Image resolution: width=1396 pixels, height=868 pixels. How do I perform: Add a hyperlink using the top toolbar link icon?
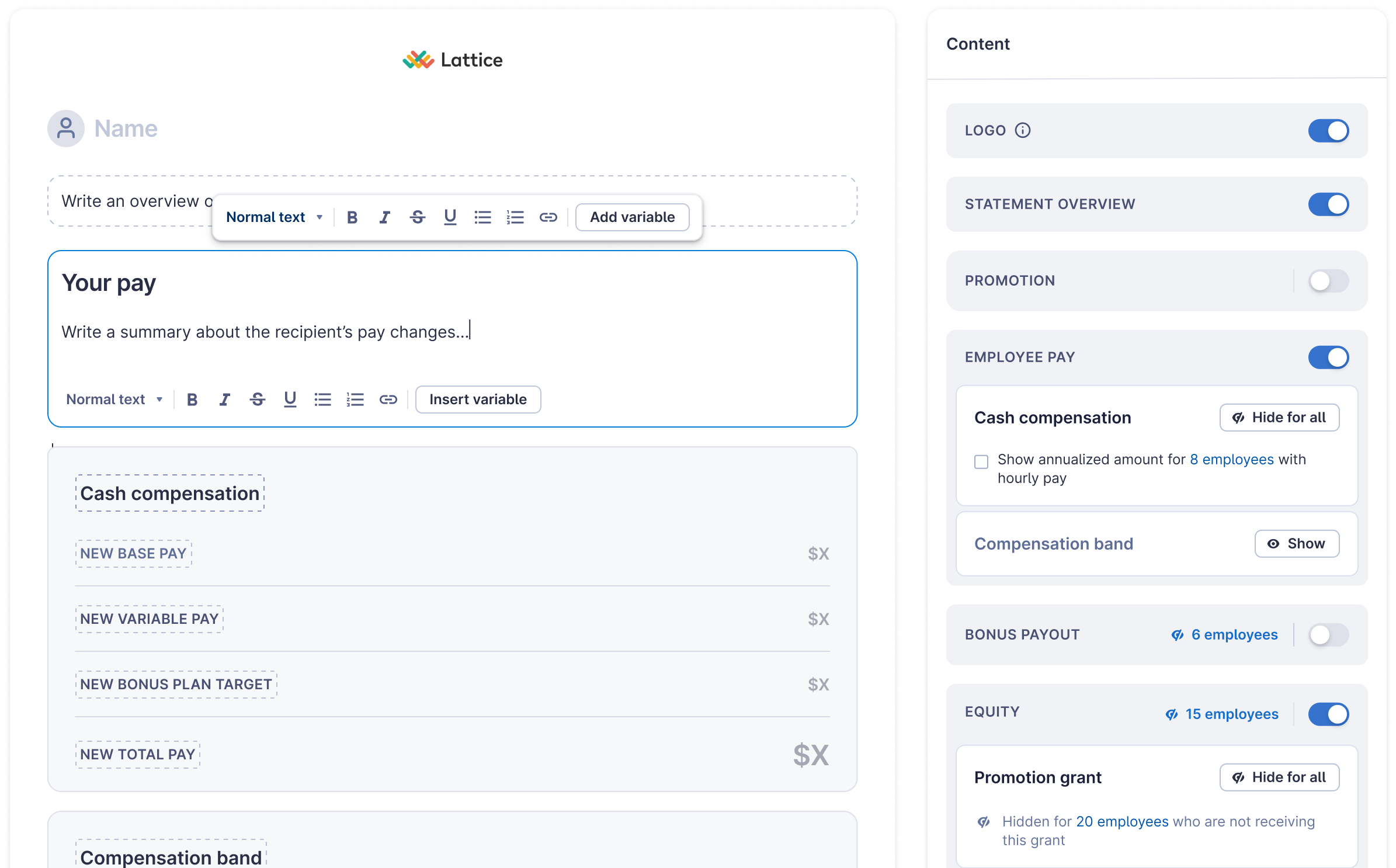[x=548, y=217]
